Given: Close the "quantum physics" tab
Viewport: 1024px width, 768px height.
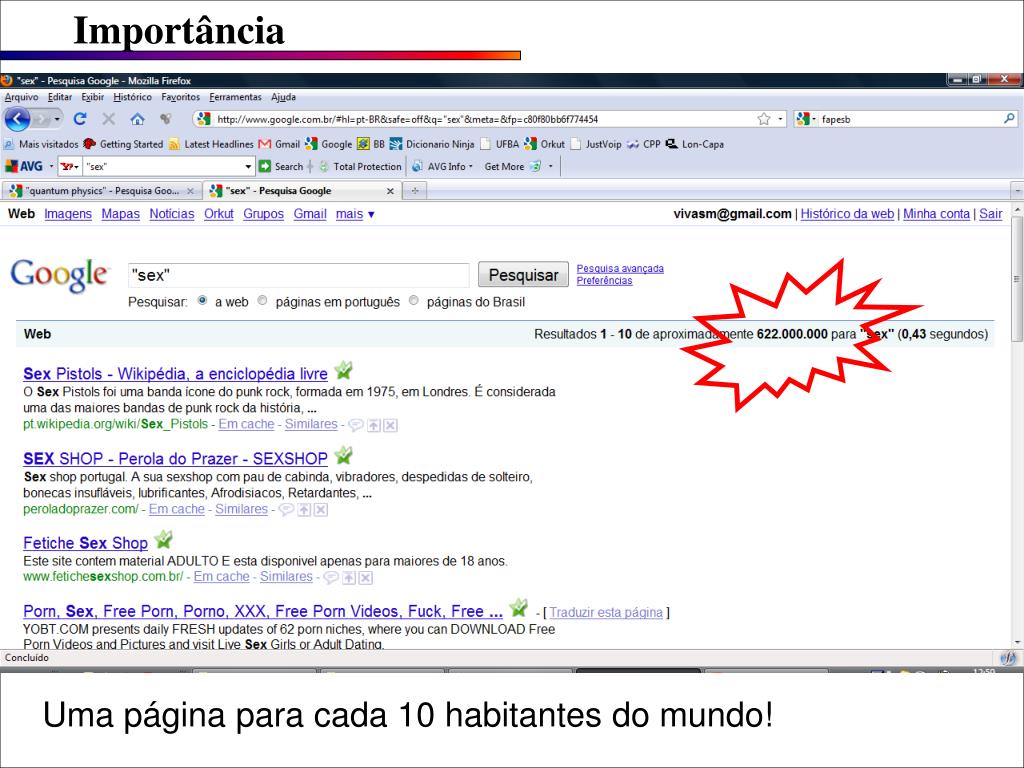Looking at the screenshot, I should [x=190, y=191].
